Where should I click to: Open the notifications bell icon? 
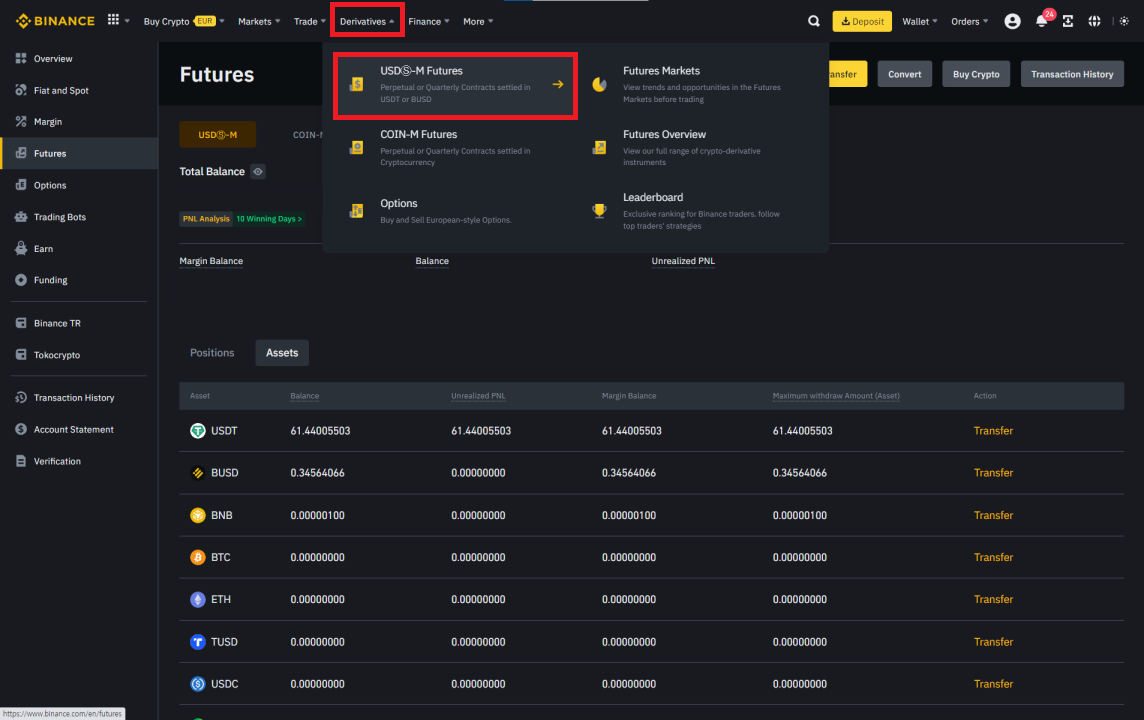tap(1041, 21)
